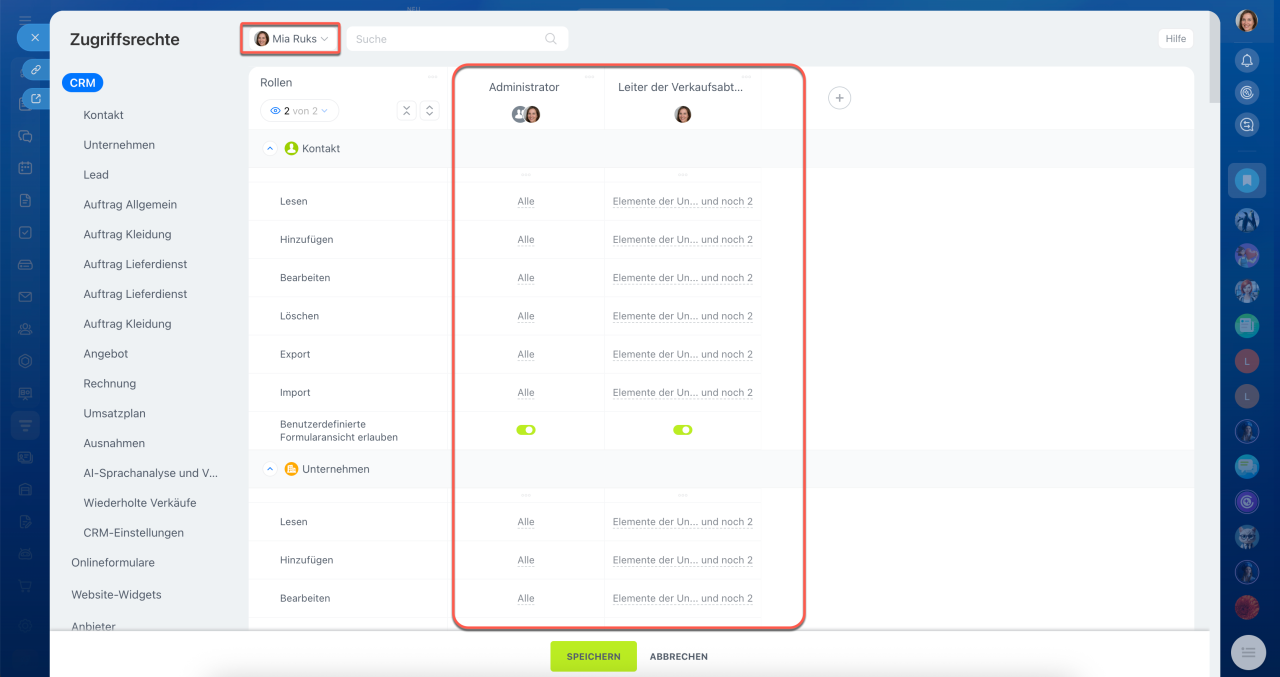Collapse the Kontakt section chevron
This screenshot has height=677, width=1280.
coord(270,148)
